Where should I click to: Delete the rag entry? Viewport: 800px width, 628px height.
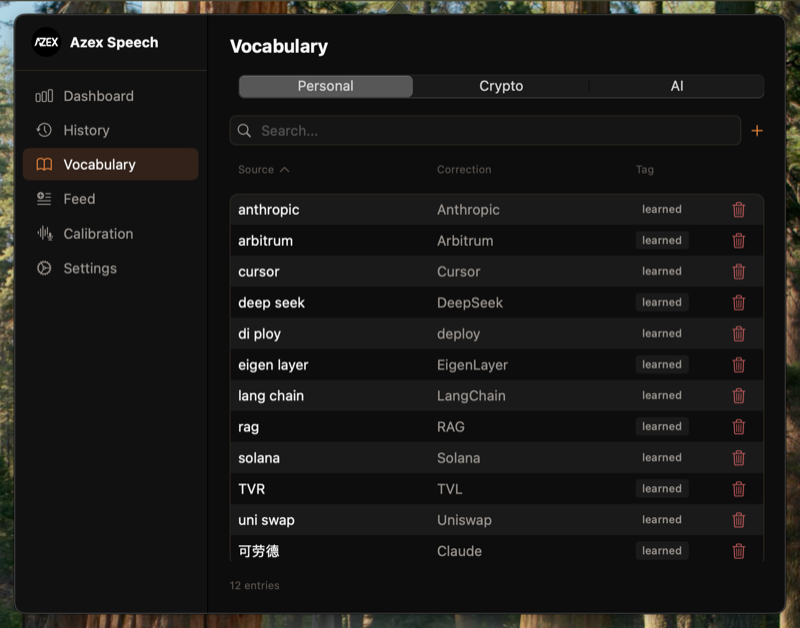tap(738, 427)
